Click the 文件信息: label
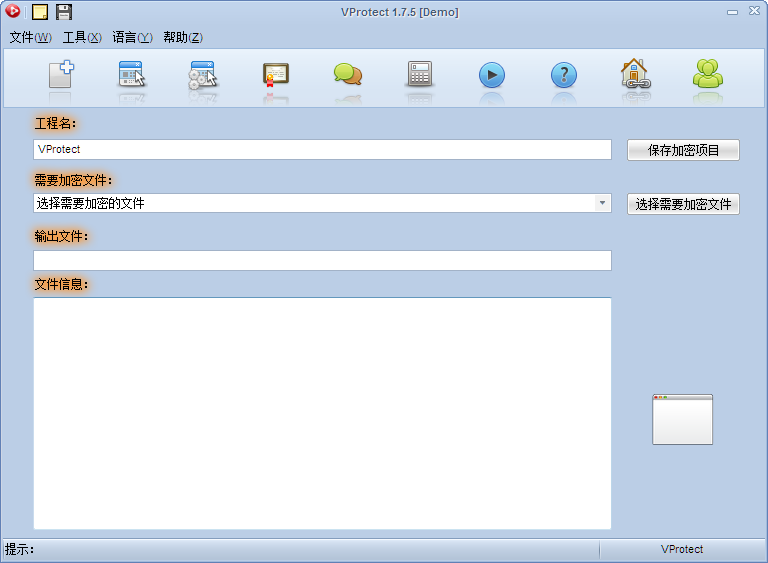768x563 pixels. tap(61, 284)
